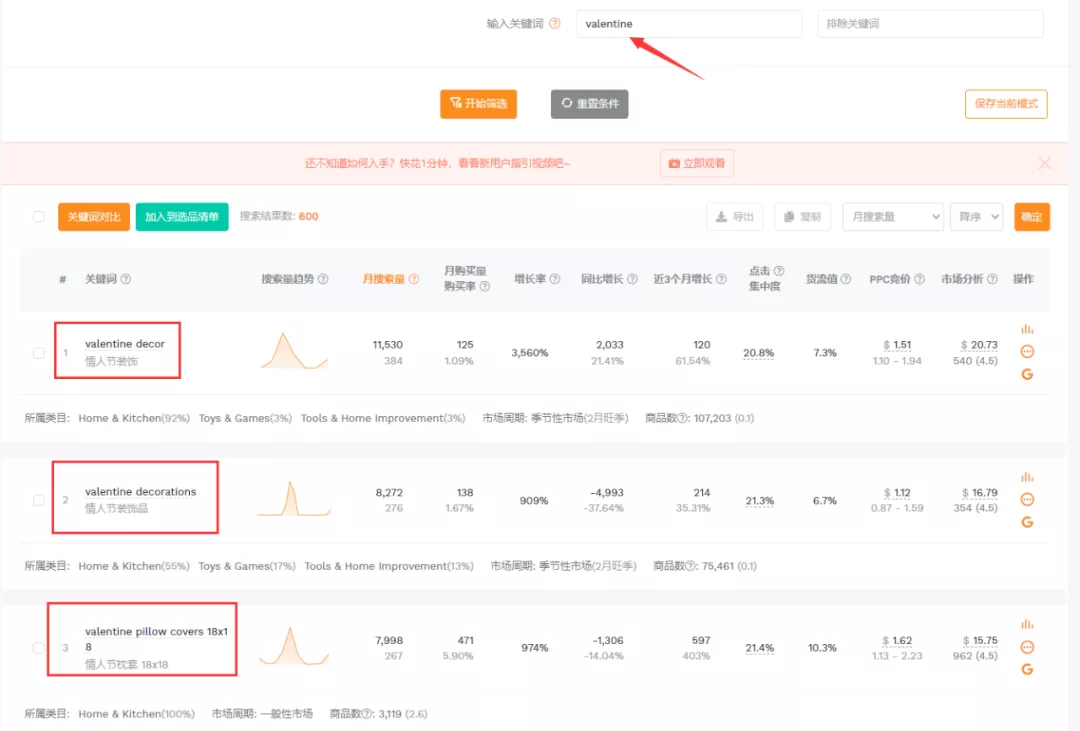1080x731 pixels.
Task: Click the keyword input field containing valentine
Action: 688,23
